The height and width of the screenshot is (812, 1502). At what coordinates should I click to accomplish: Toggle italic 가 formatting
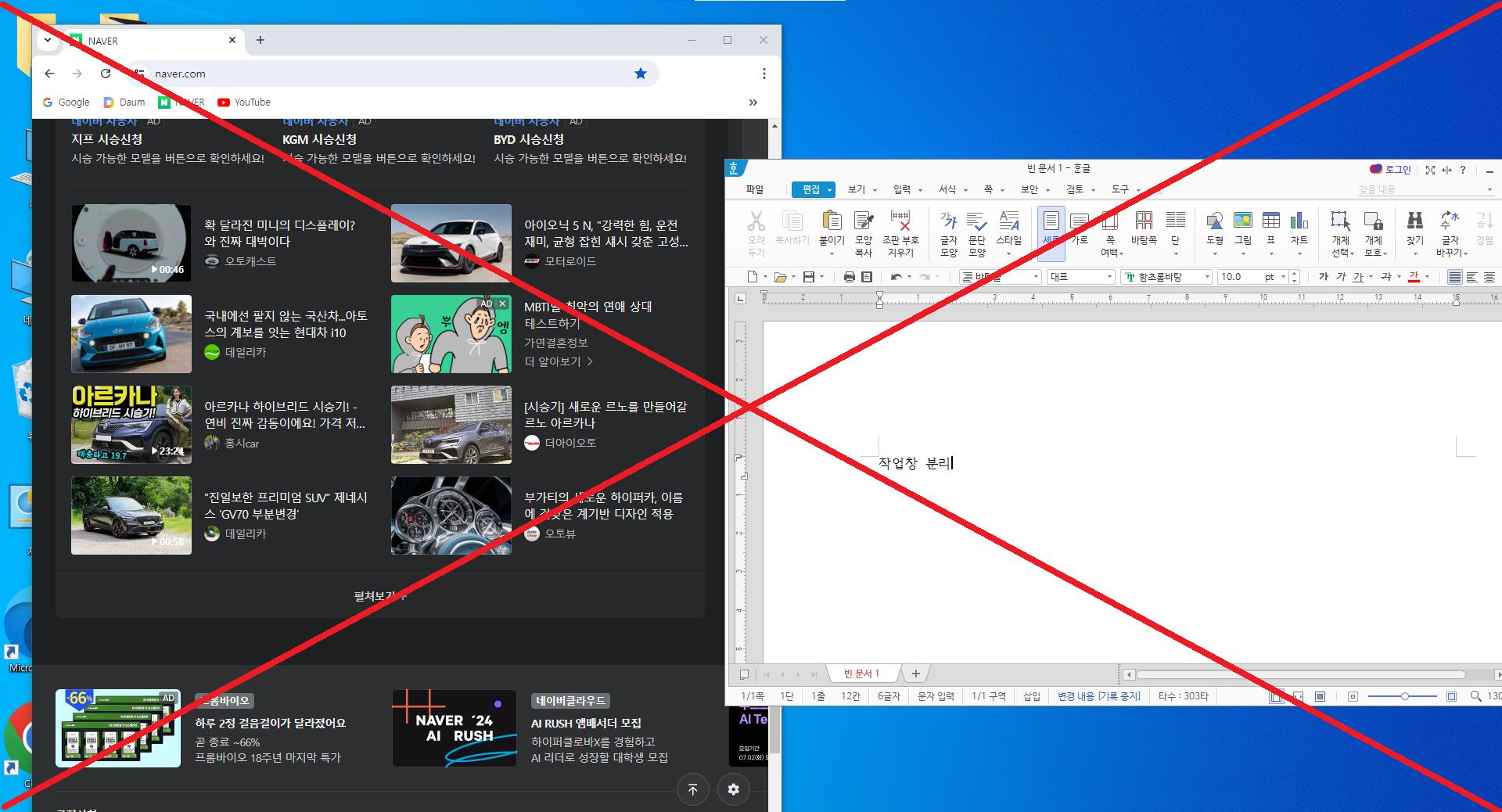pos(1341,277)
